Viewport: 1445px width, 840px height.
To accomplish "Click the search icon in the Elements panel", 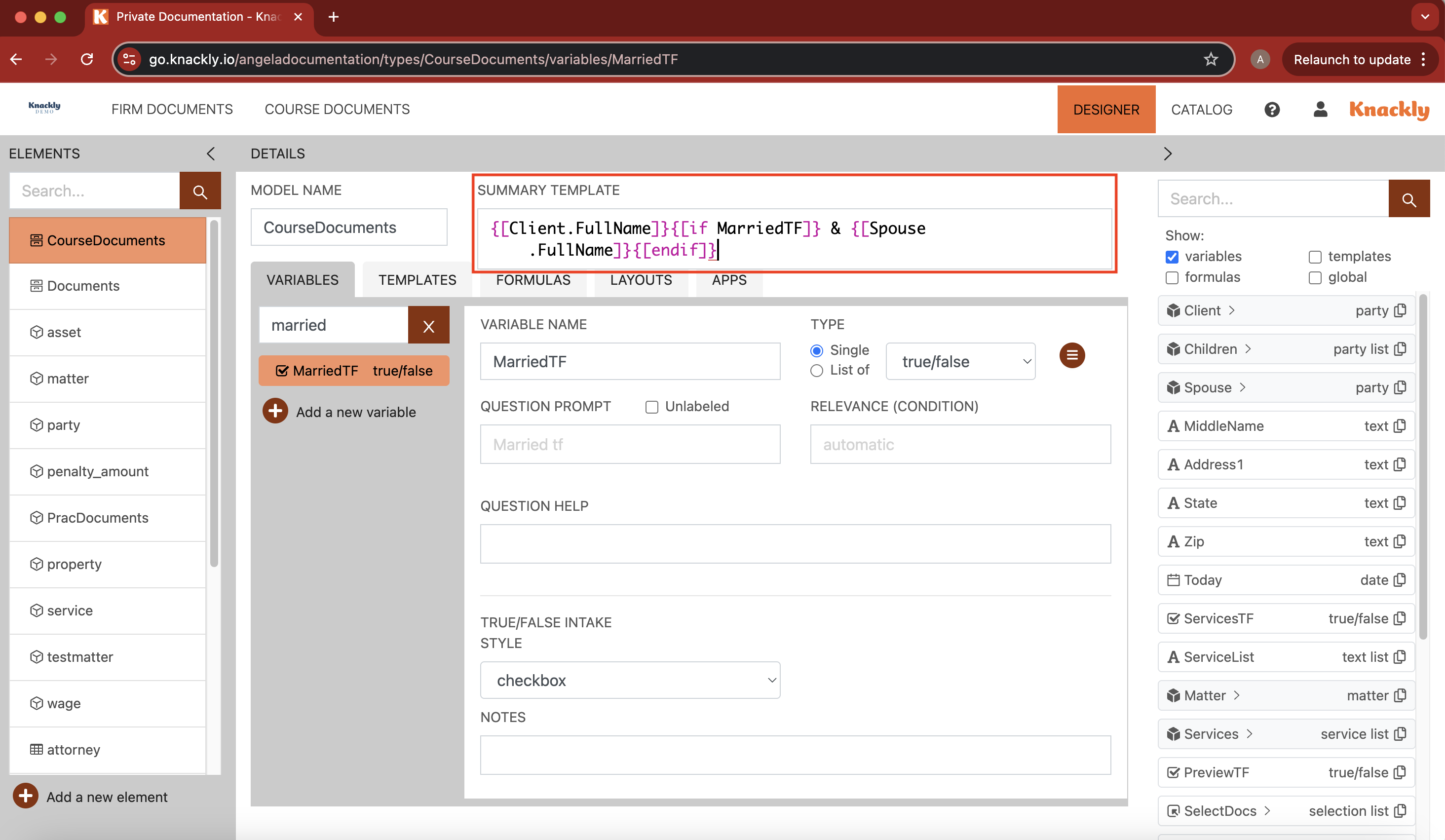I will [199, 191].
